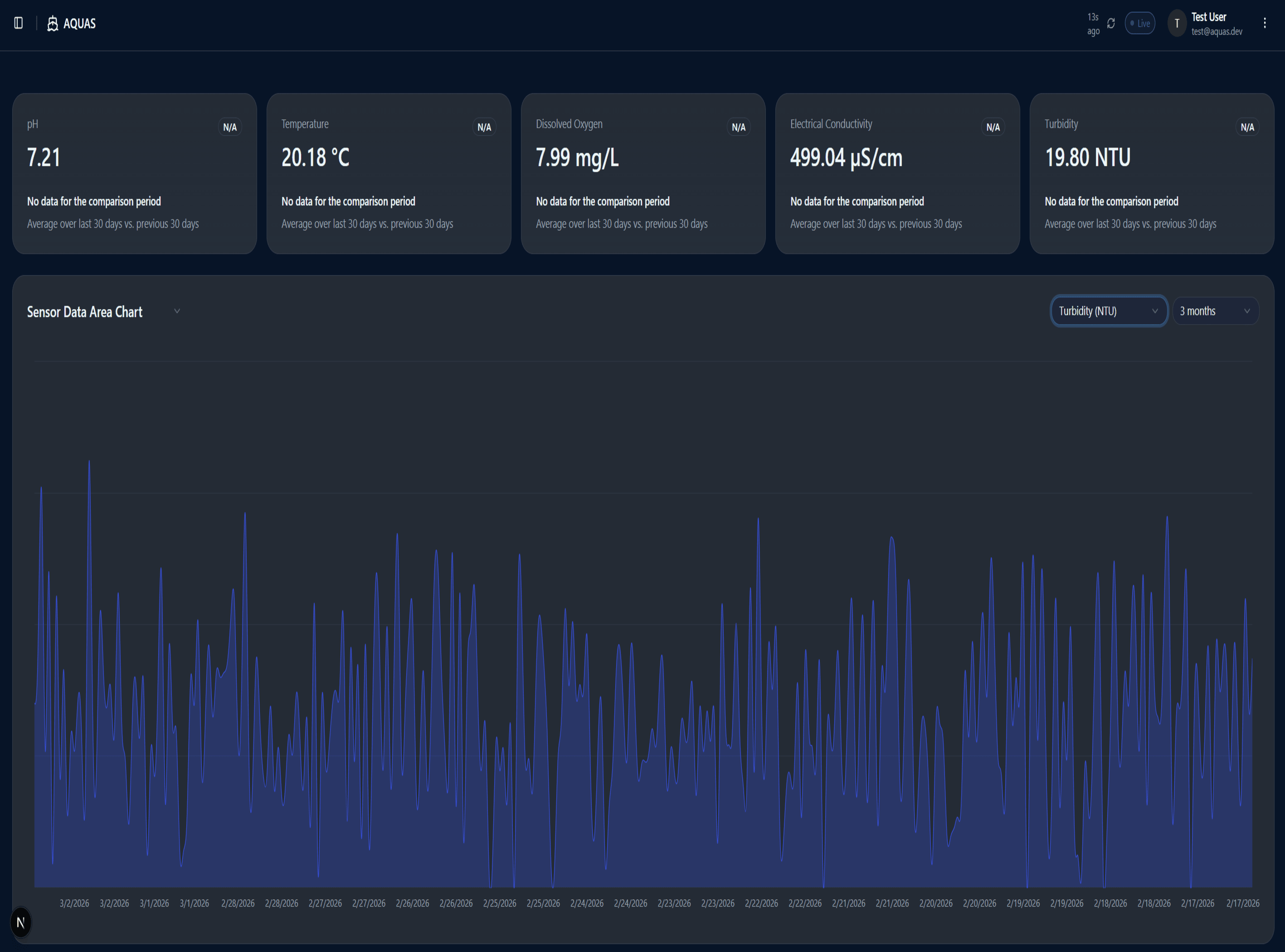
Task: Click the Sensor Data Area Chart title
Action: (85, 312)
